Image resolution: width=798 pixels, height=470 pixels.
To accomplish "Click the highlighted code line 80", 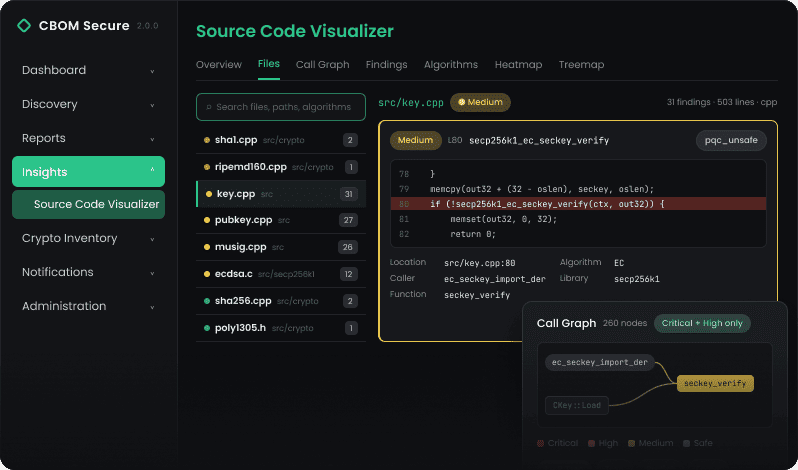I will click(x=578, y=204).
